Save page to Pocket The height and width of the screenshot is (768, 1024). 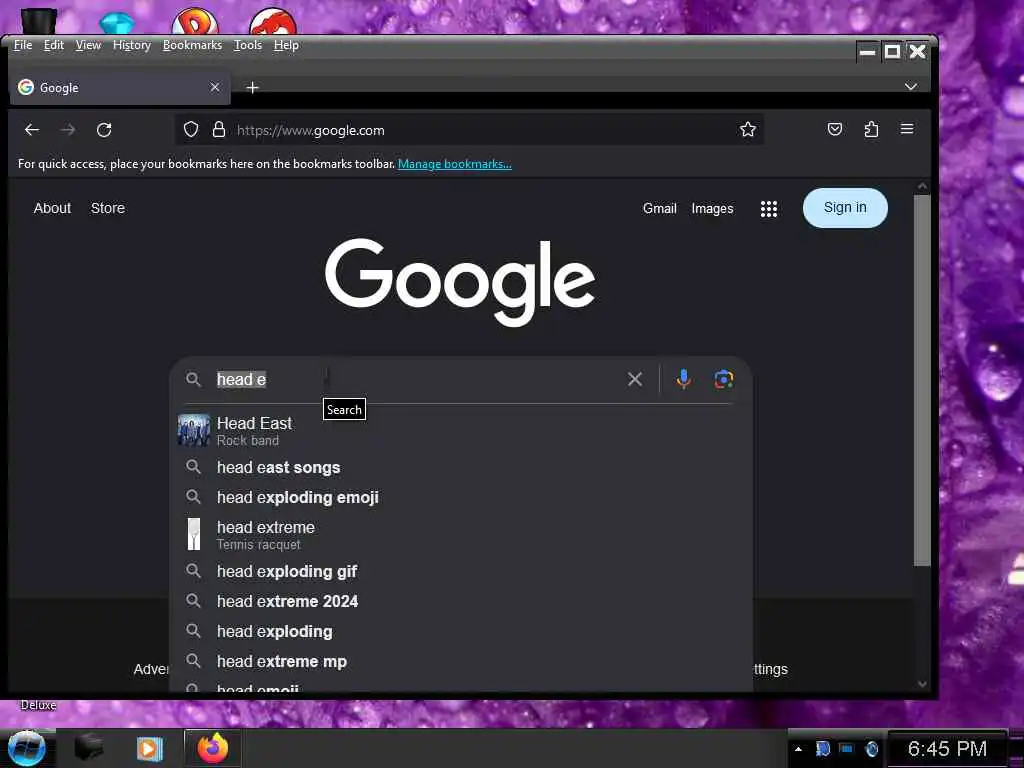pyautogui.click(x=835, y=129)
